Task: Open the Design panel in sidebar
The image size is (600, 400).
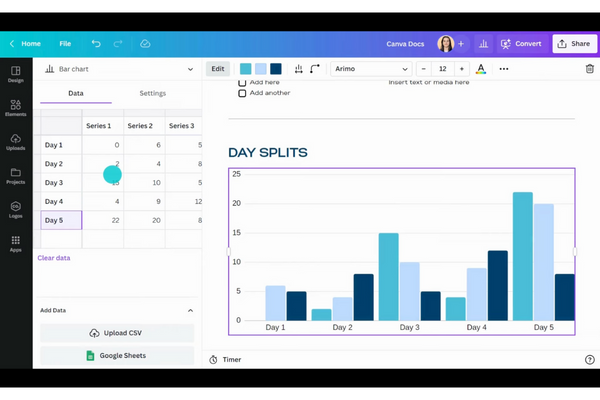Action: (x=16, y=74)
